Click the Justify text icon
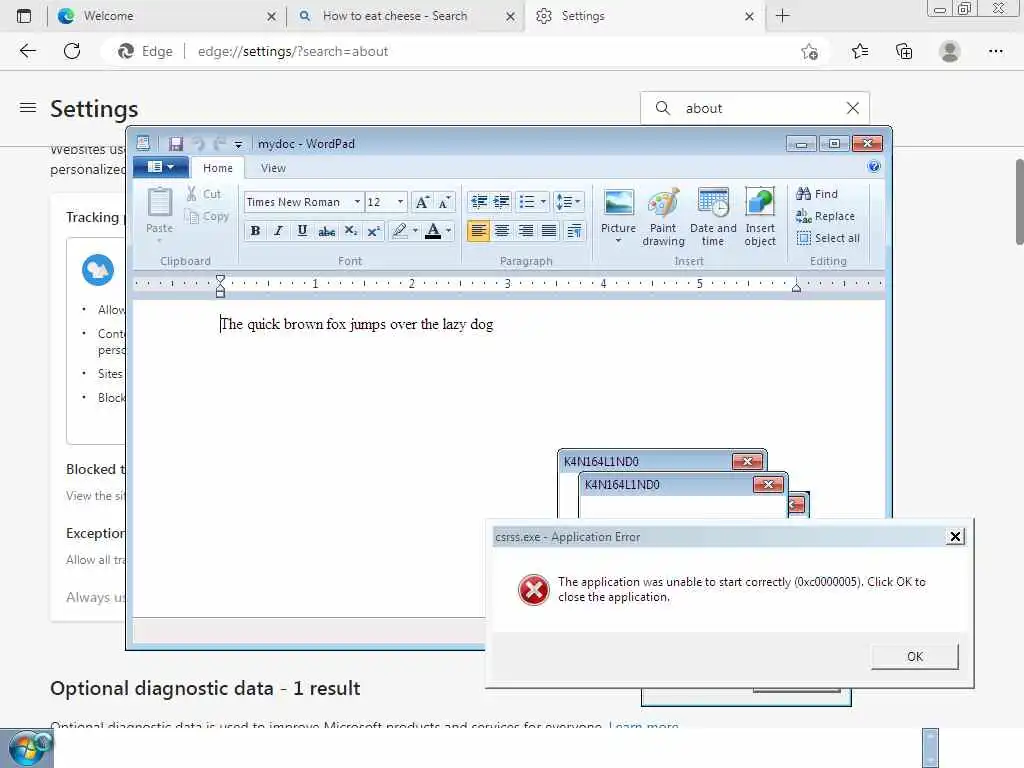The width and height of the screenshot is (1024, 768). [x=549, y=231]
